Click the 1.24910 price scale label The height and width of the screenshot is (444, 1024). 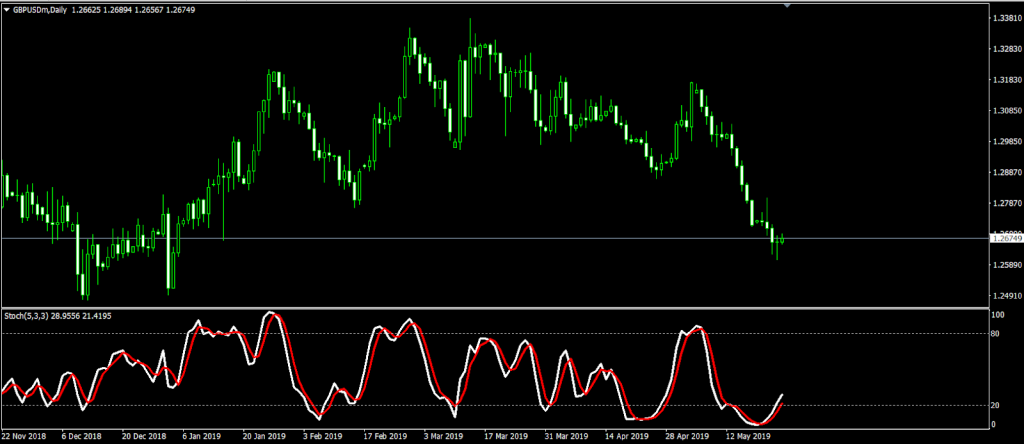coord(1006,295)
